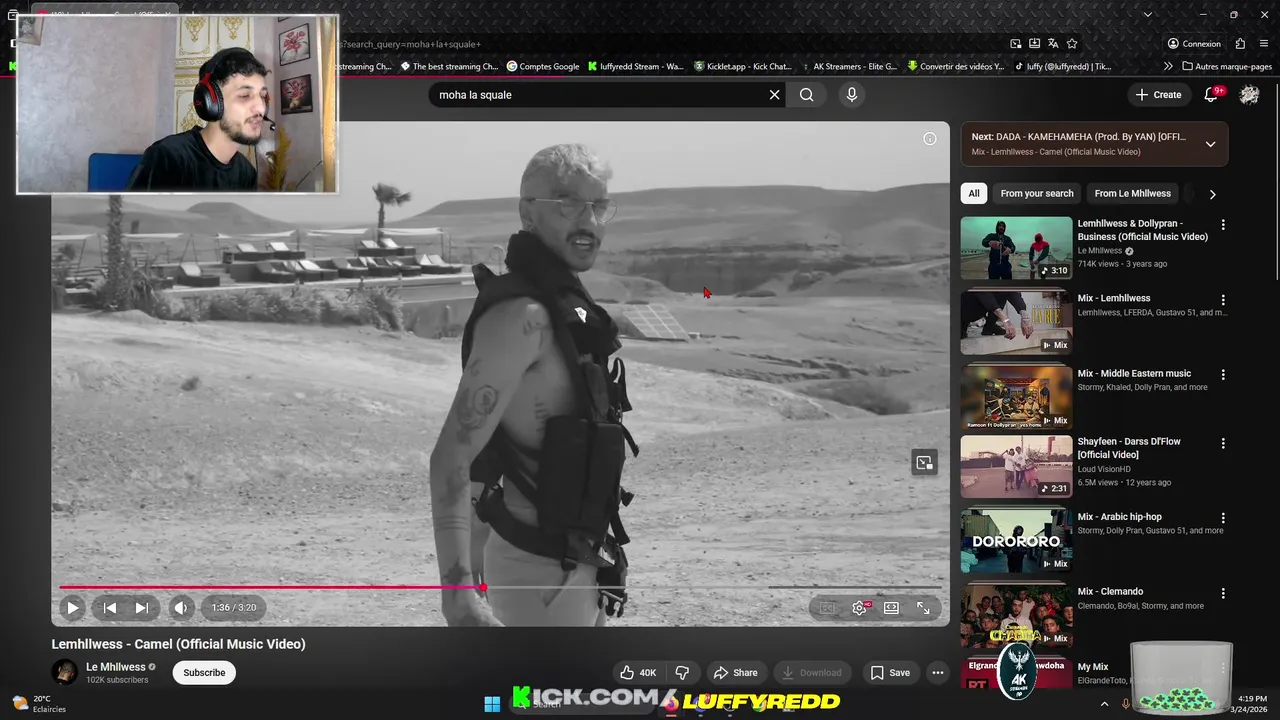Open options for Mix - Lemhllwess
1280x720 pixels.
(1222, 300)
